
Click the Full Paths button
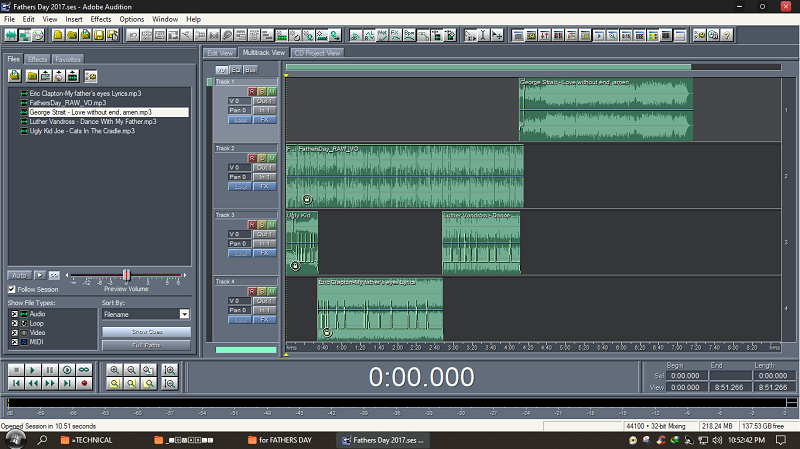pyautogui.click(x=146, y=345)
